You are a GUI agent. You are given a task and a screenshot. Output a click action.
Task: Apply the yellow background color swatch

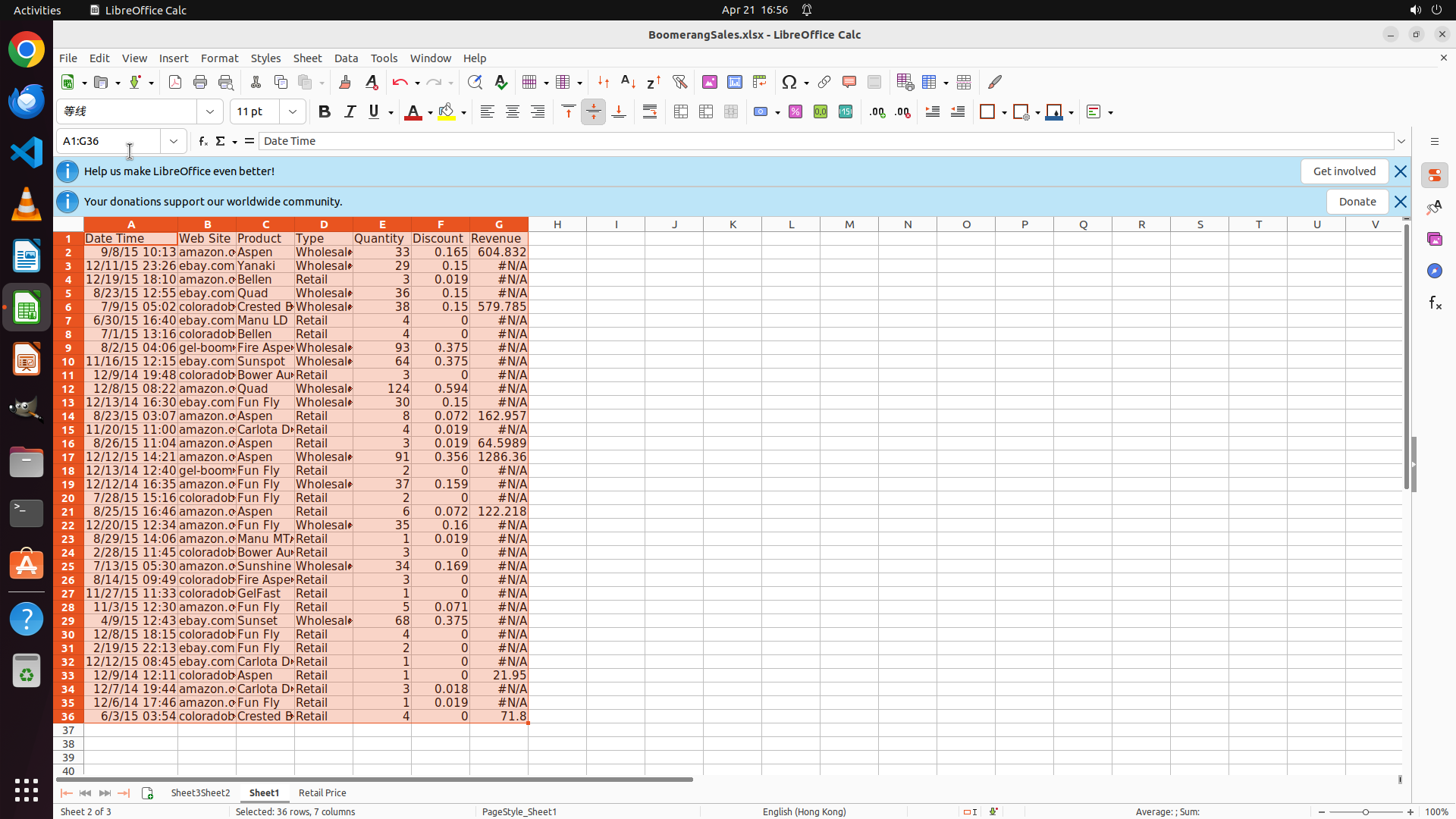click(447, 112)
